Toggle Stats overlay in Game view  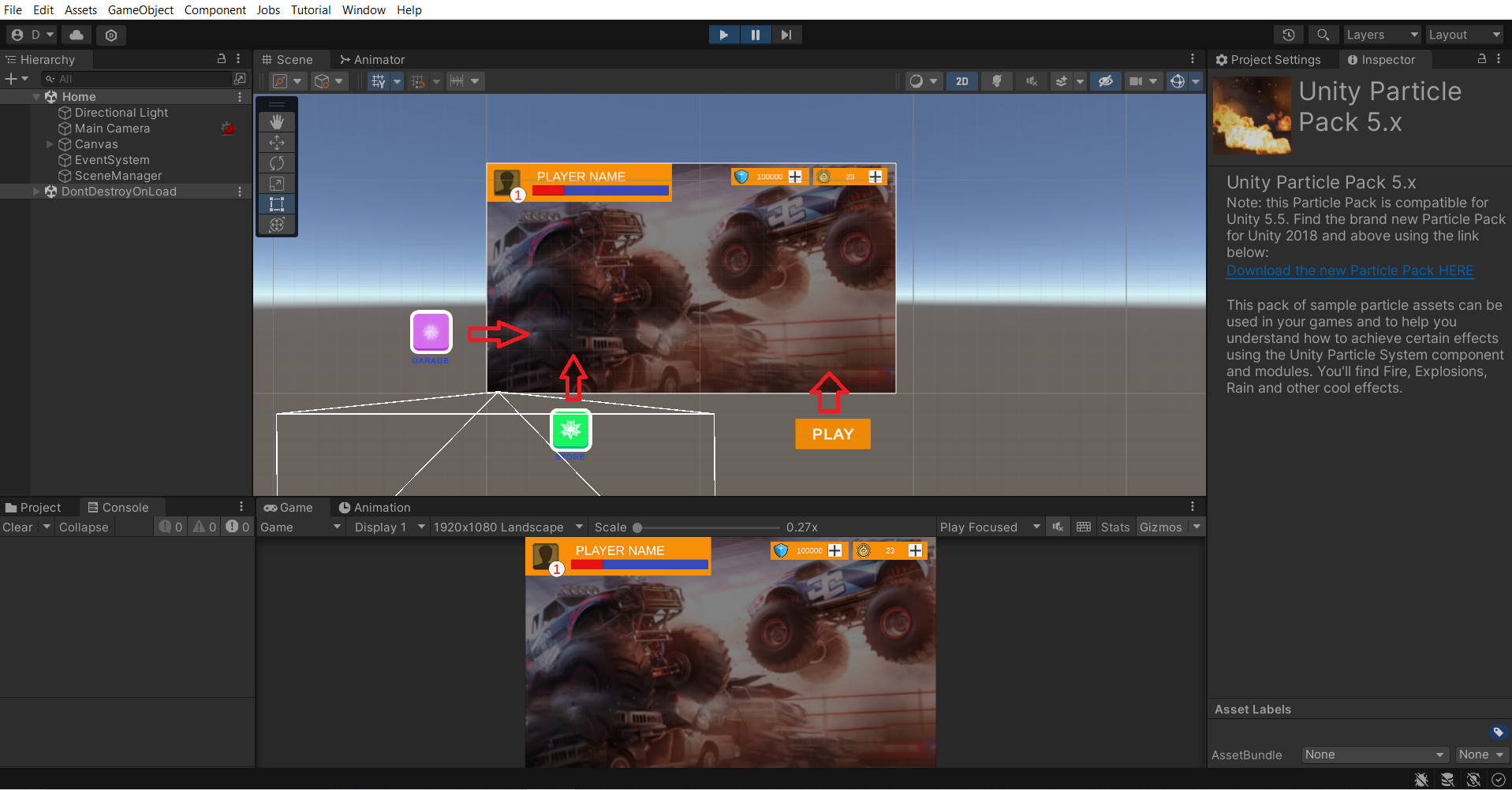pos(1114,527)
